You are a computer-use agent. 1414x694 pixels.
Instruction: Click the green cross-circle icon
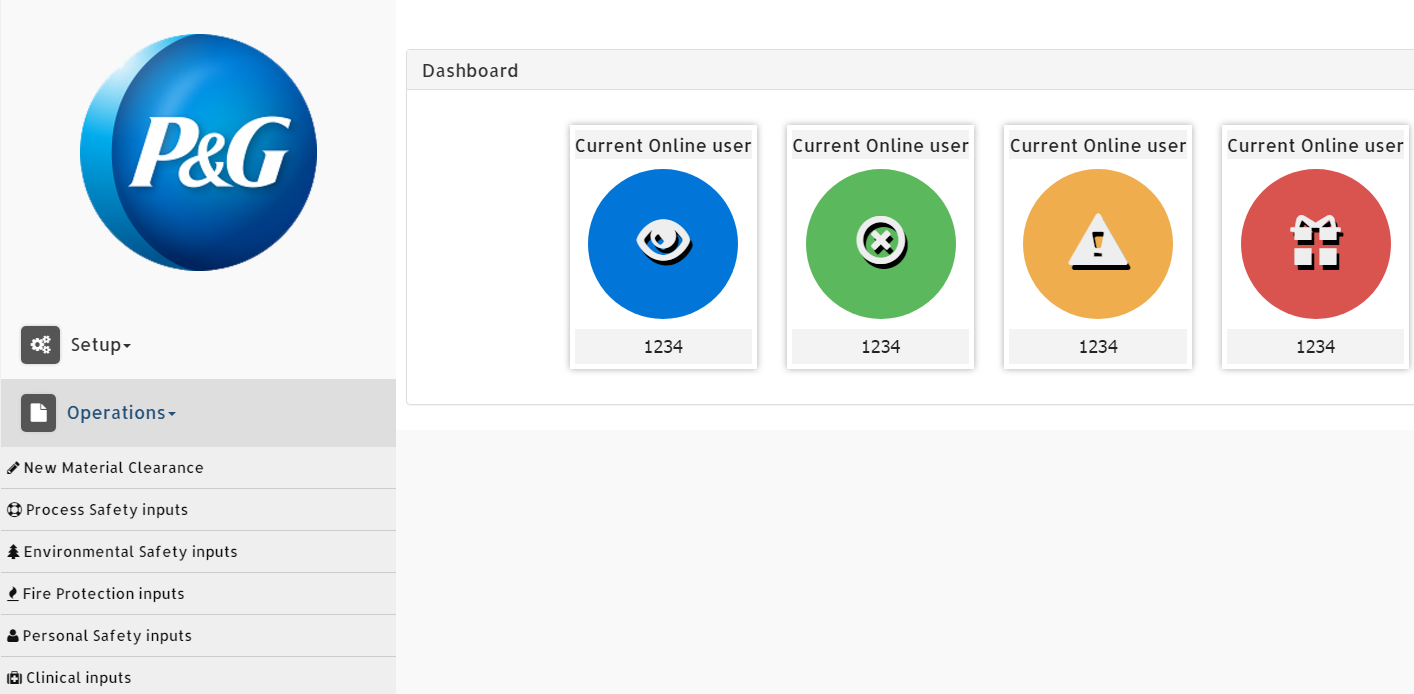(x=881, y=244)
